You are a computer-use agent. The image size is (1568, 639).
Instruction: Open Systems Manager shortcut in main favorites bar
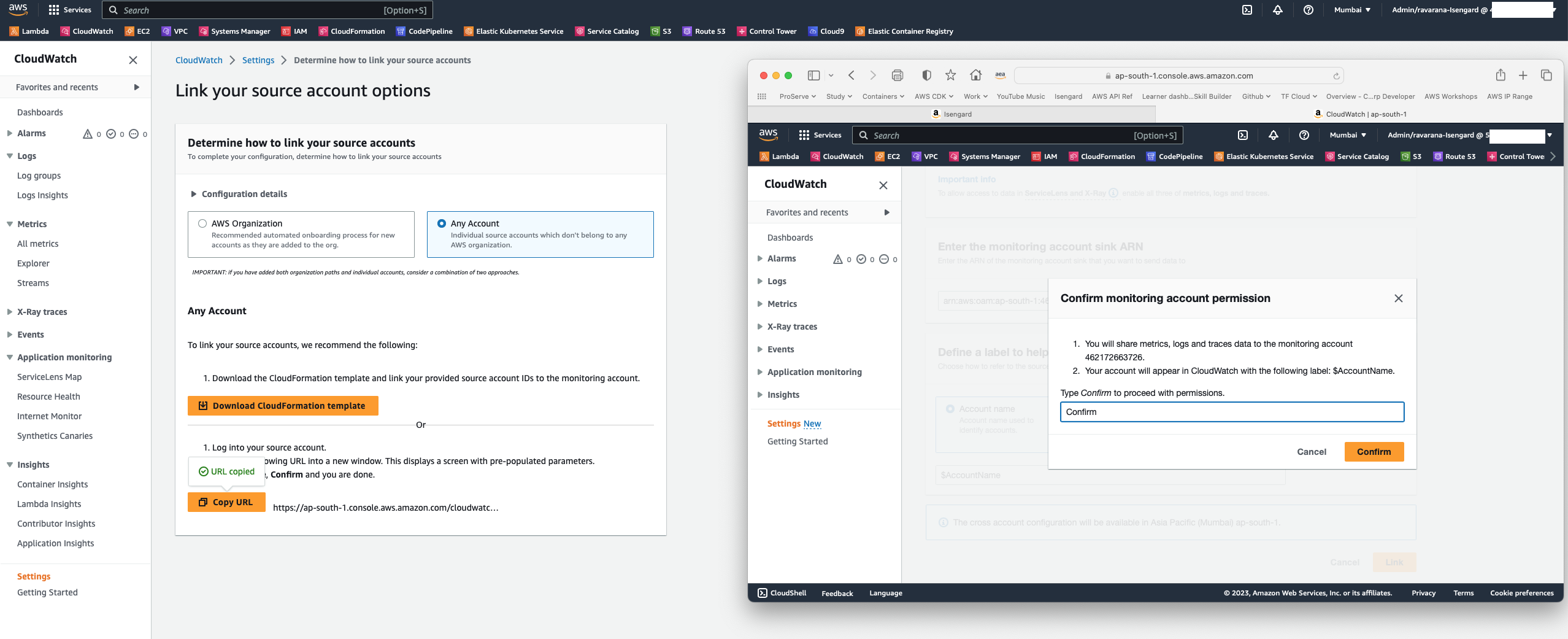tap(234, 31)
